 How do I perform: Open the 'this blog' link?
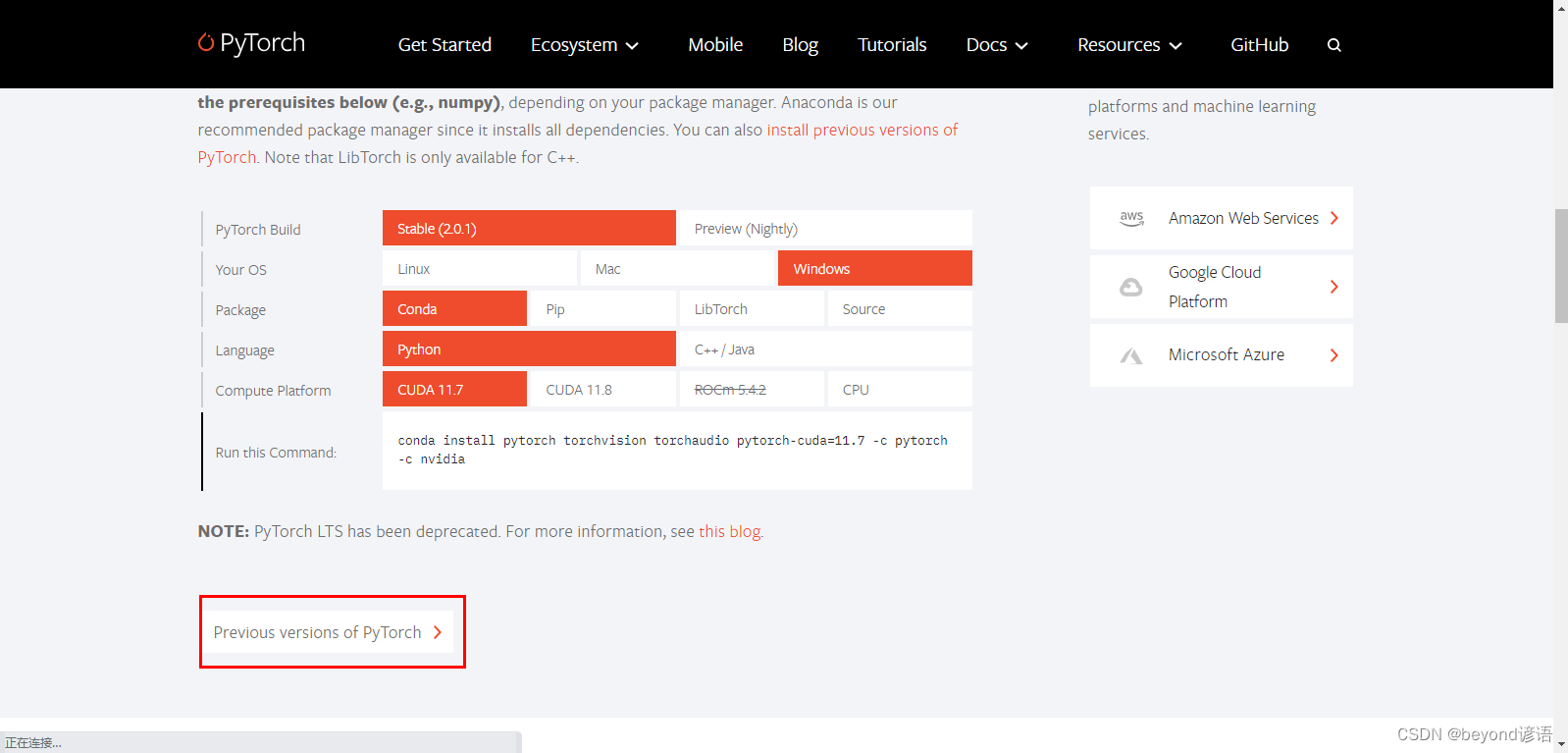(730, 531)
